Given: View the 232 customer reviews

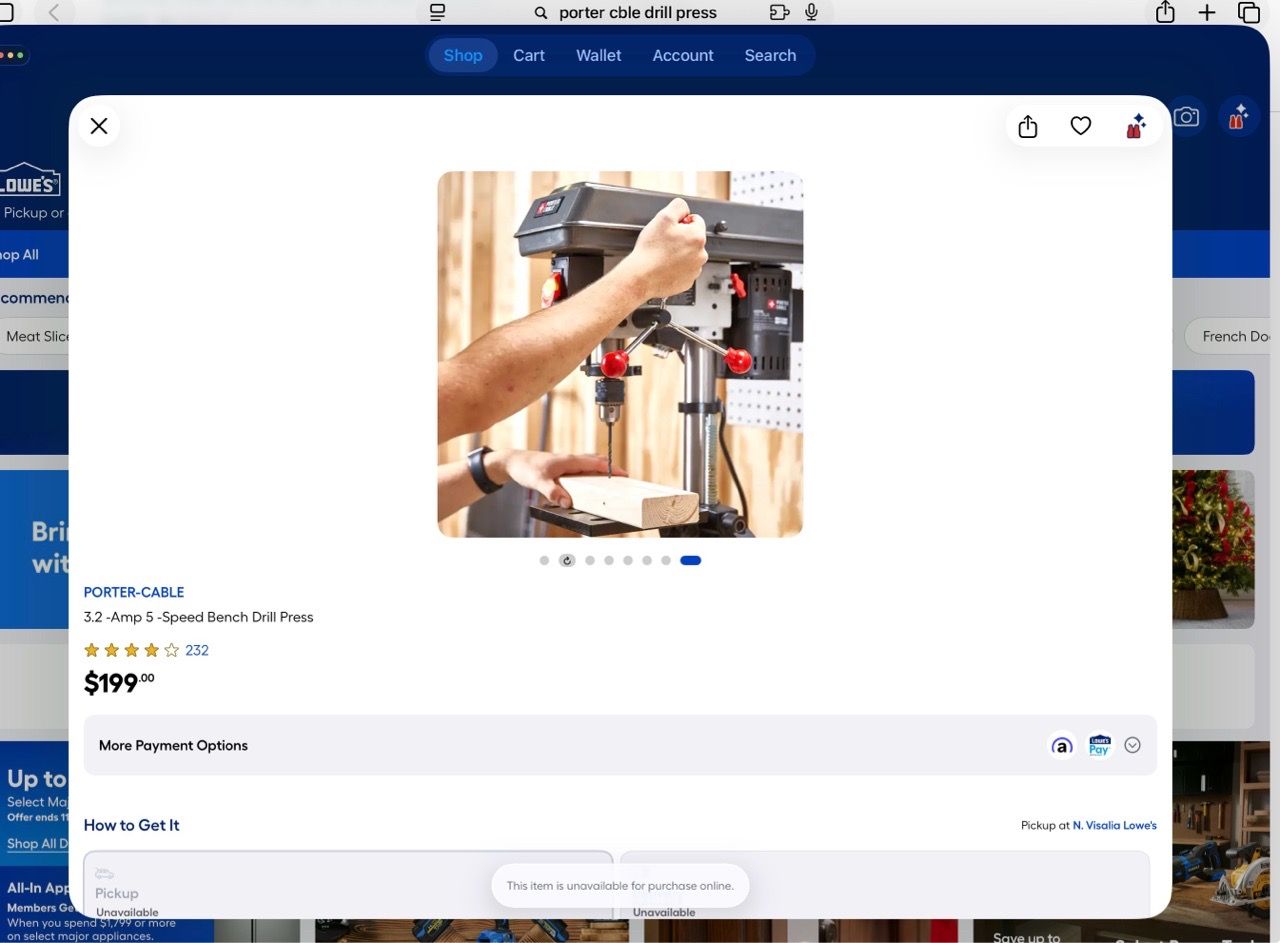Looking at the screenshot, I should [197, 650].
